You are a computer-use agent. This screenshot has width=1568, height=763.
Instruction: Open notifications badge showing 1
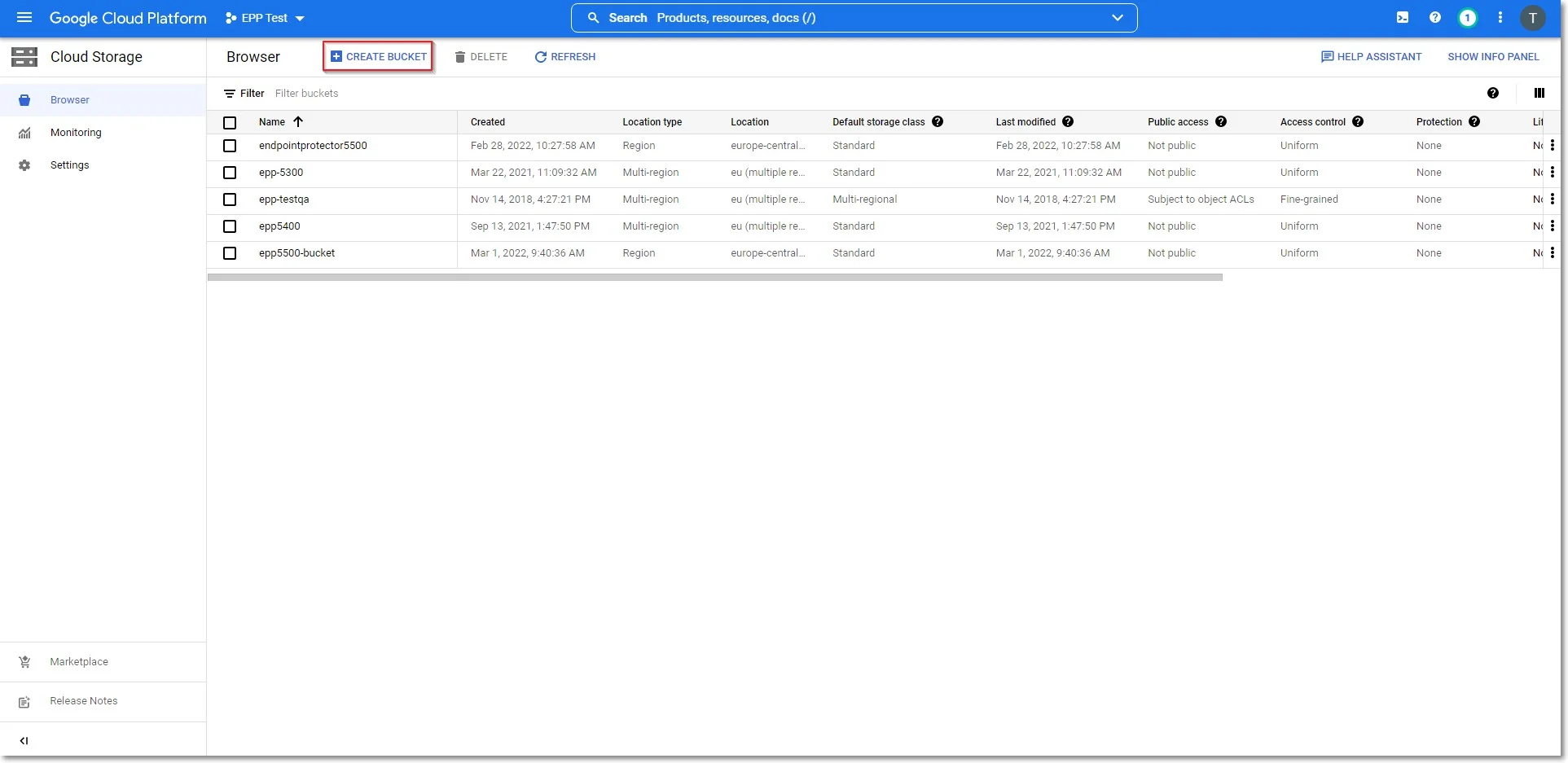click(1468, 17)
